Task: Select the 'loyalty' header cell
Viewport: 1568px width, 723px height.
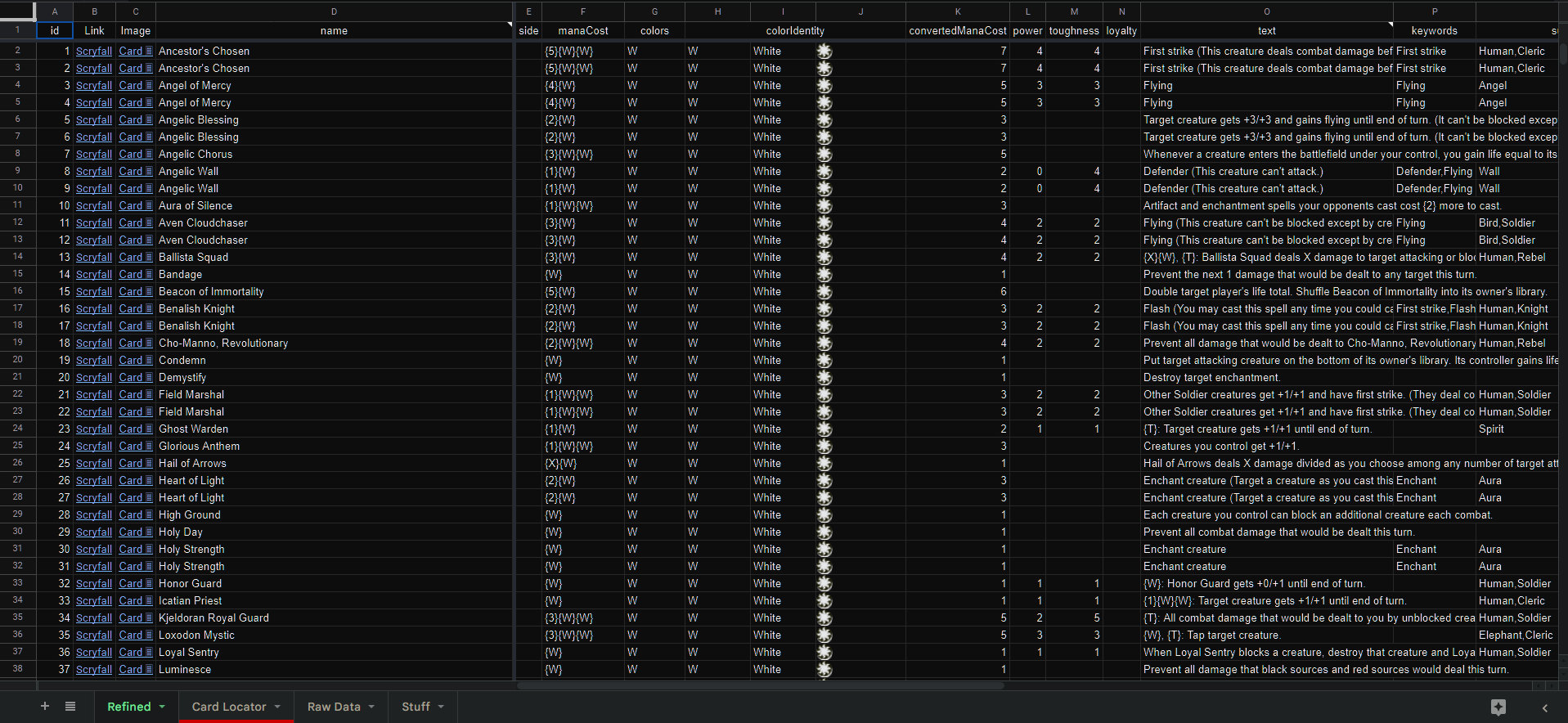Action: [1121, 30]
